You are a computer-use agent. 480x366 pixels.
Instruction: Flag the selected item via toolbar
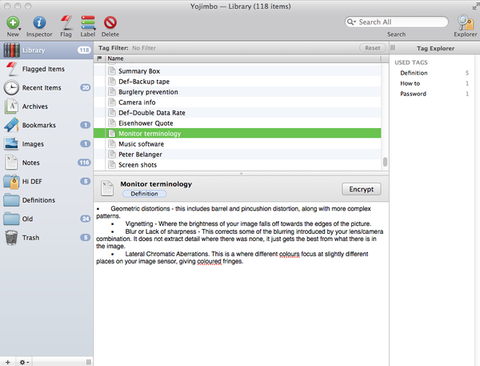66,23
